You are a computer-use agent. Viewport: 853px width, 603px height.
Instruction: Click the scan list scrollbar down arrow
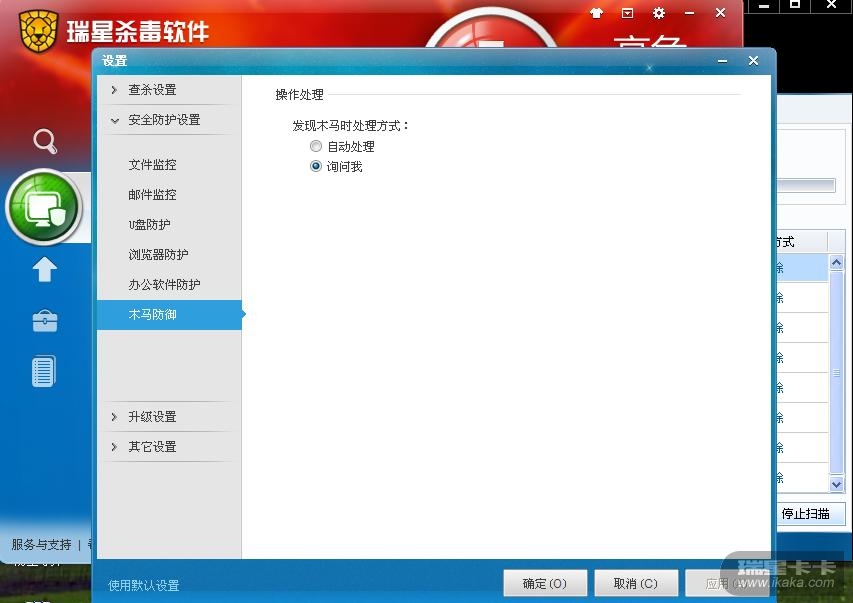click(x=837, y=484)
